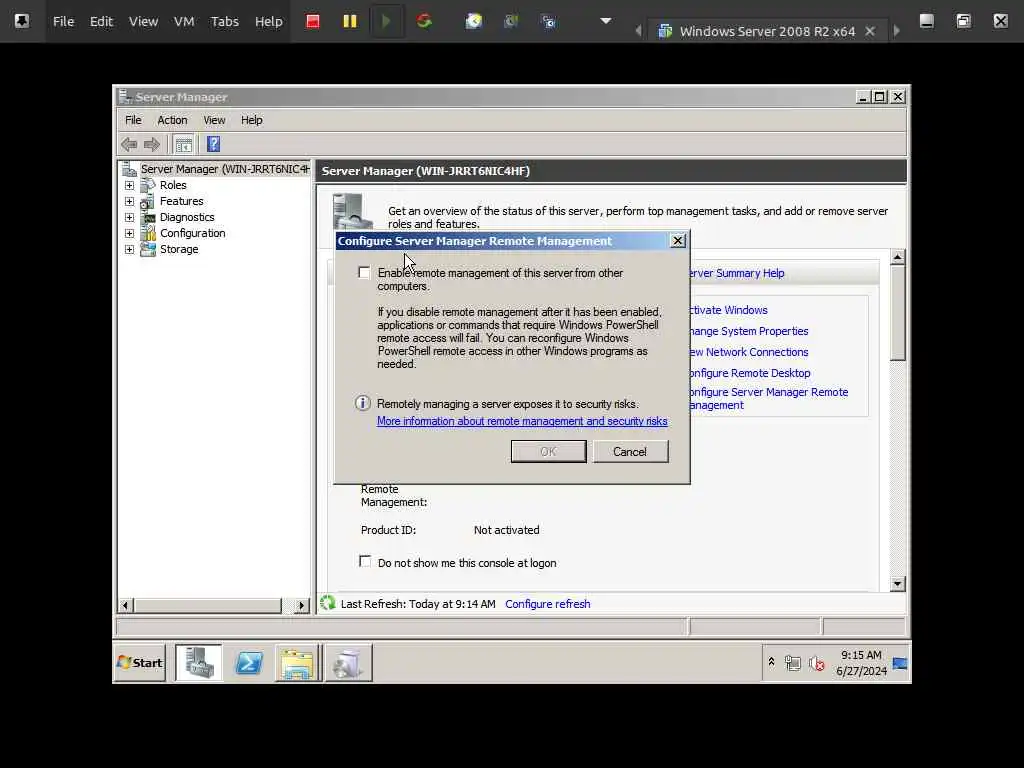Click the forward arrow in Server Manager toolbar

click(x=152, y=144)
